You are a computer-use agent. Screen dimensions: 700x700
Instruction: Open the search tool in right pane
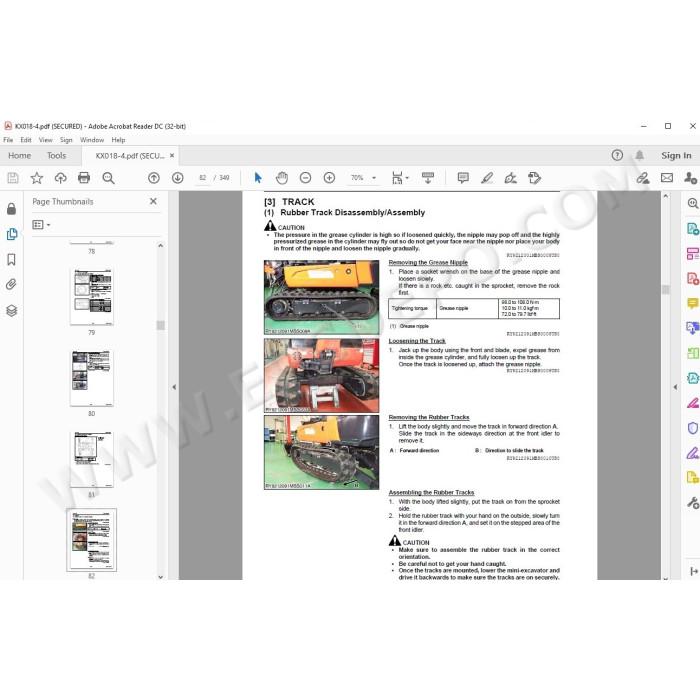click(x=693, y=204)
